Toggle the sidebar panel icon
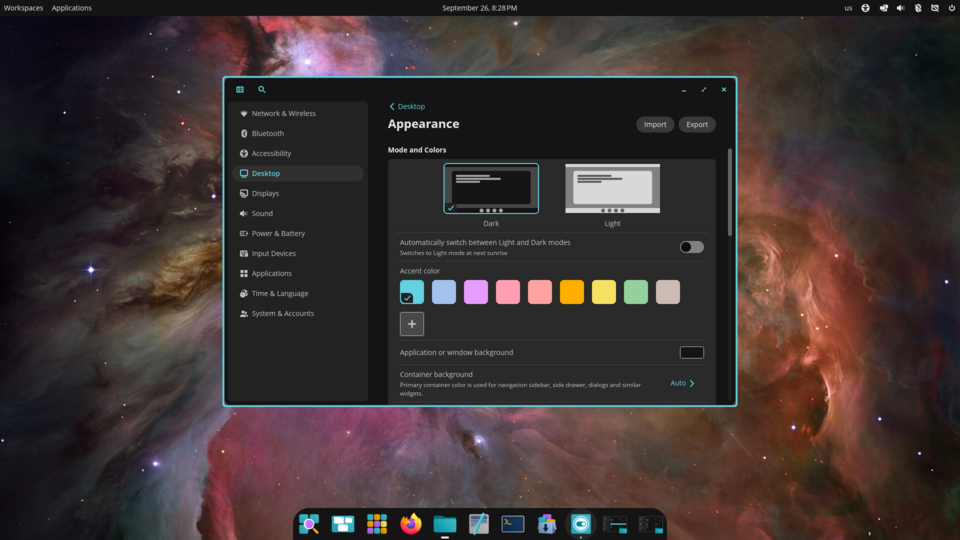960x540 pixels. (x=240, y=90)
